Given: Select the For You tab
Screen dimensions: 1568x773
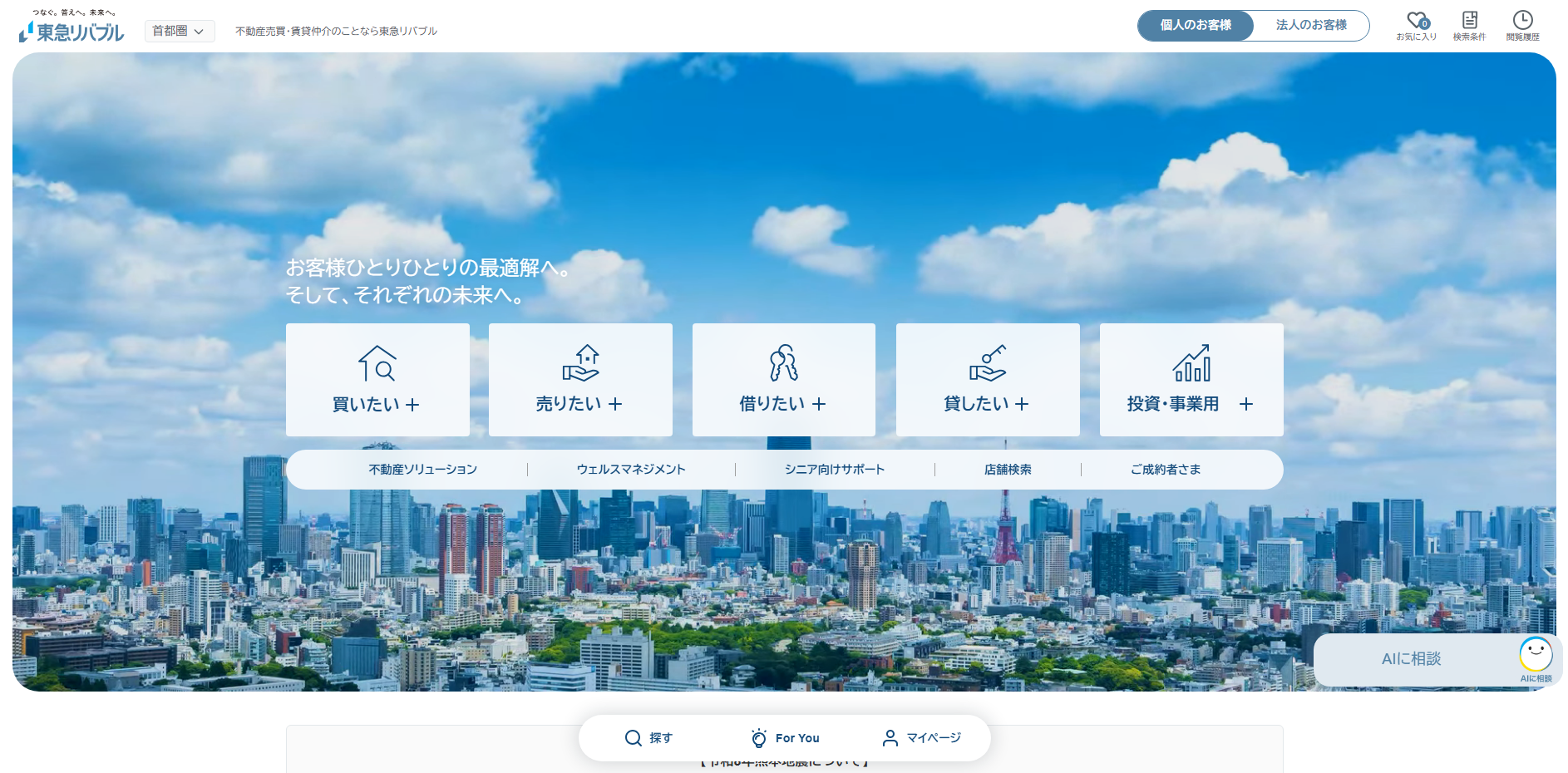Looking at the screenshot, I should click(785, 738).
